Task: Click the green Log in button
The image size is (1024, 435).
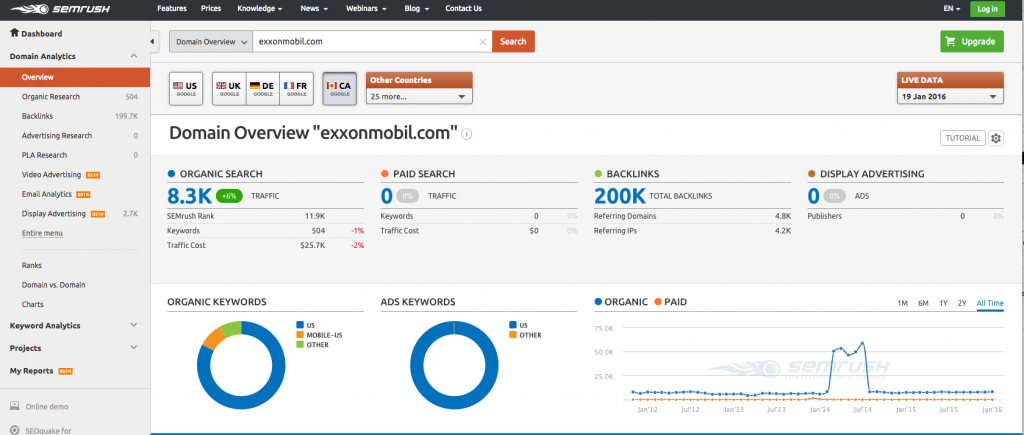Action: coord(987,8)
